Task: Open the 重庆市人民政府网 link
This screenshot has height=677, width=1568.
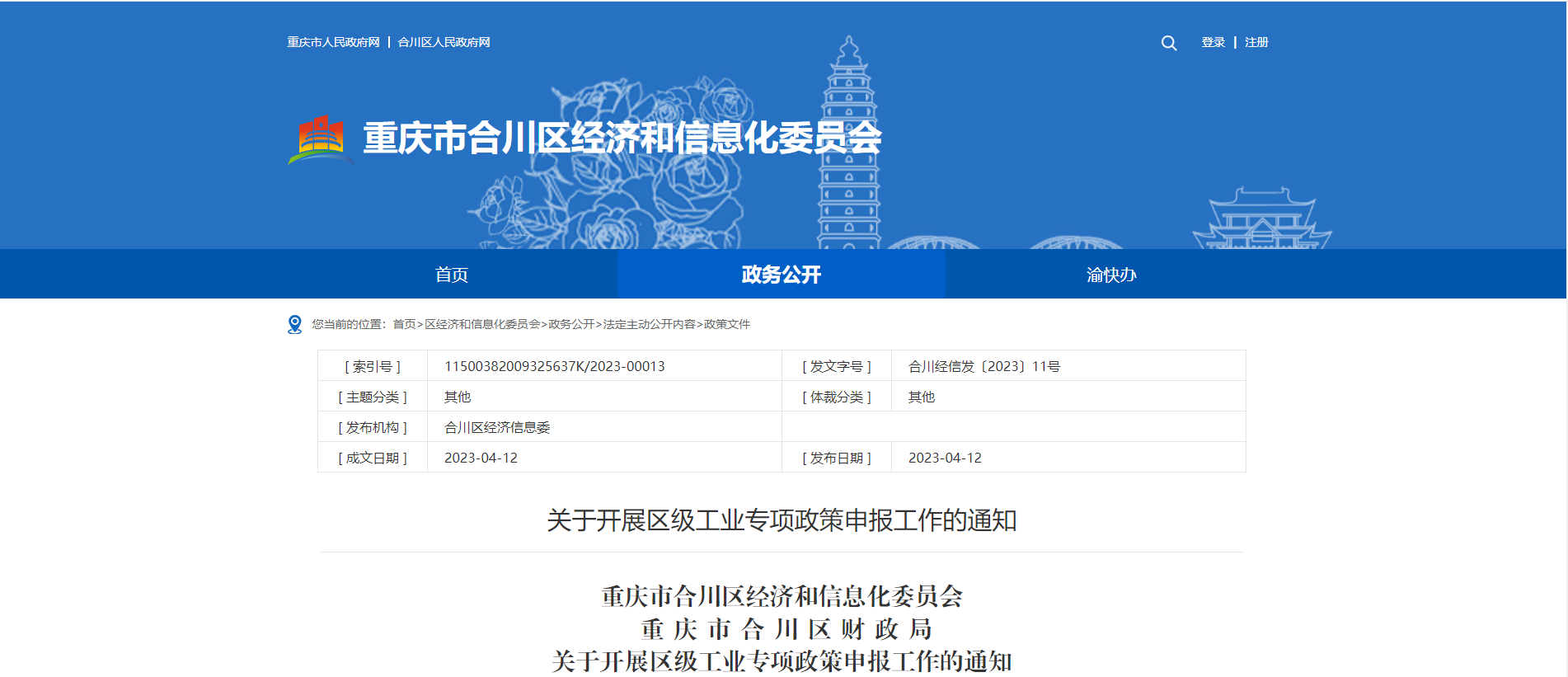Action: pyautogui.click(x=333, y=43)
